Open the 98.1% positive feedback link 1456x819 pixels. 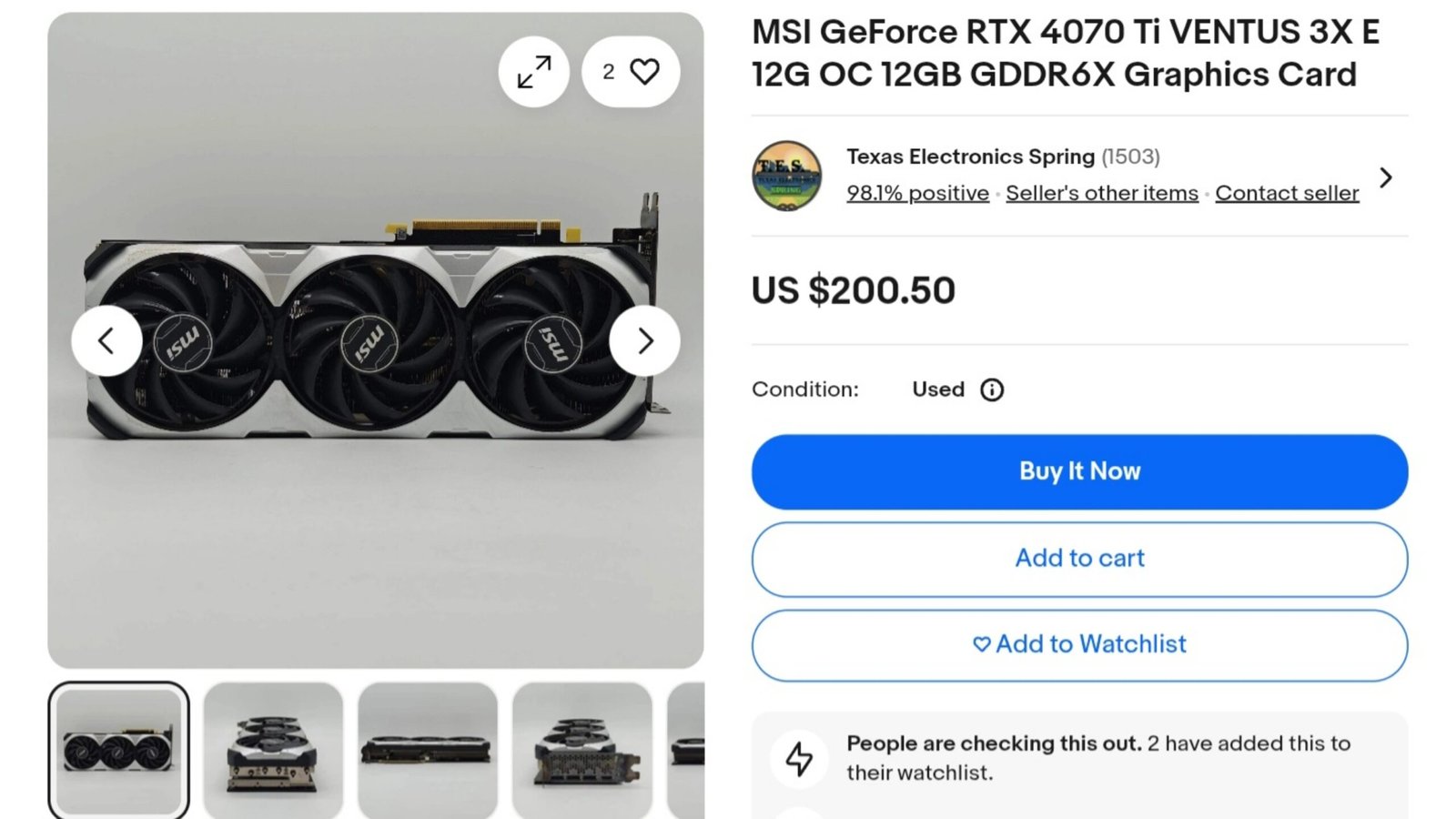917,193
